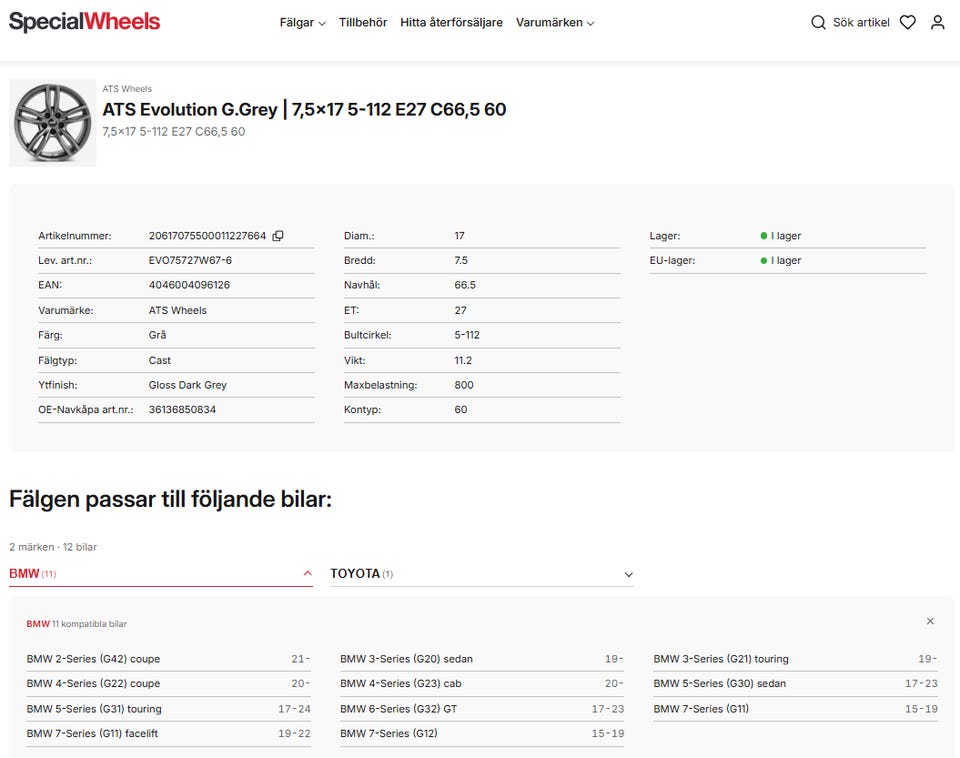Open the user account icon
The height and width of the screenshot is (758, 960).
(x=937, y=23)
